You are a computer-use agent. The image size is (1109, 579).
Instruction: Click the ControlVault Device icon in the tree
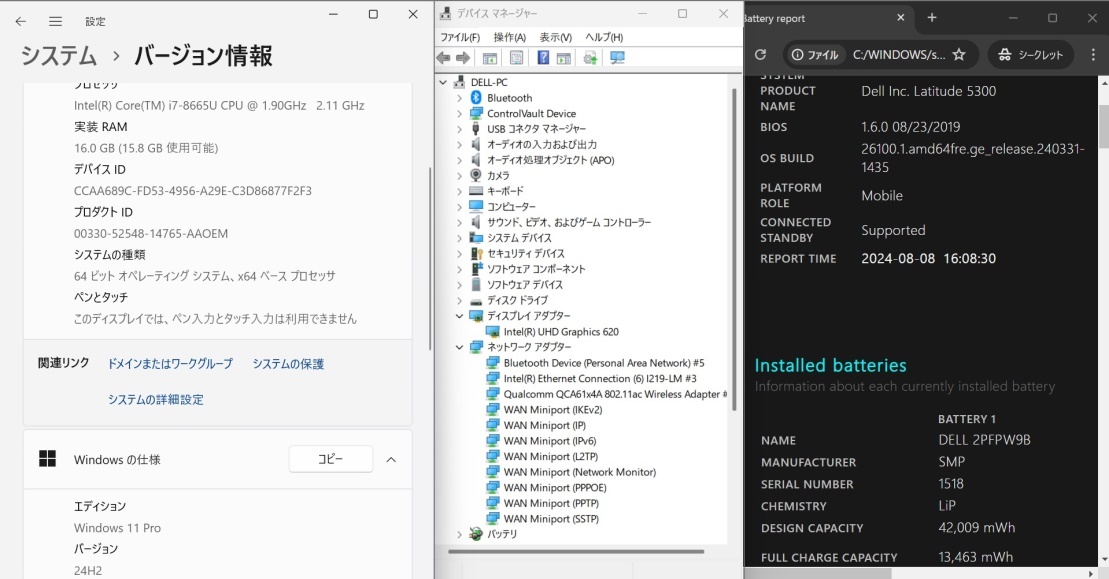point(476,113)
